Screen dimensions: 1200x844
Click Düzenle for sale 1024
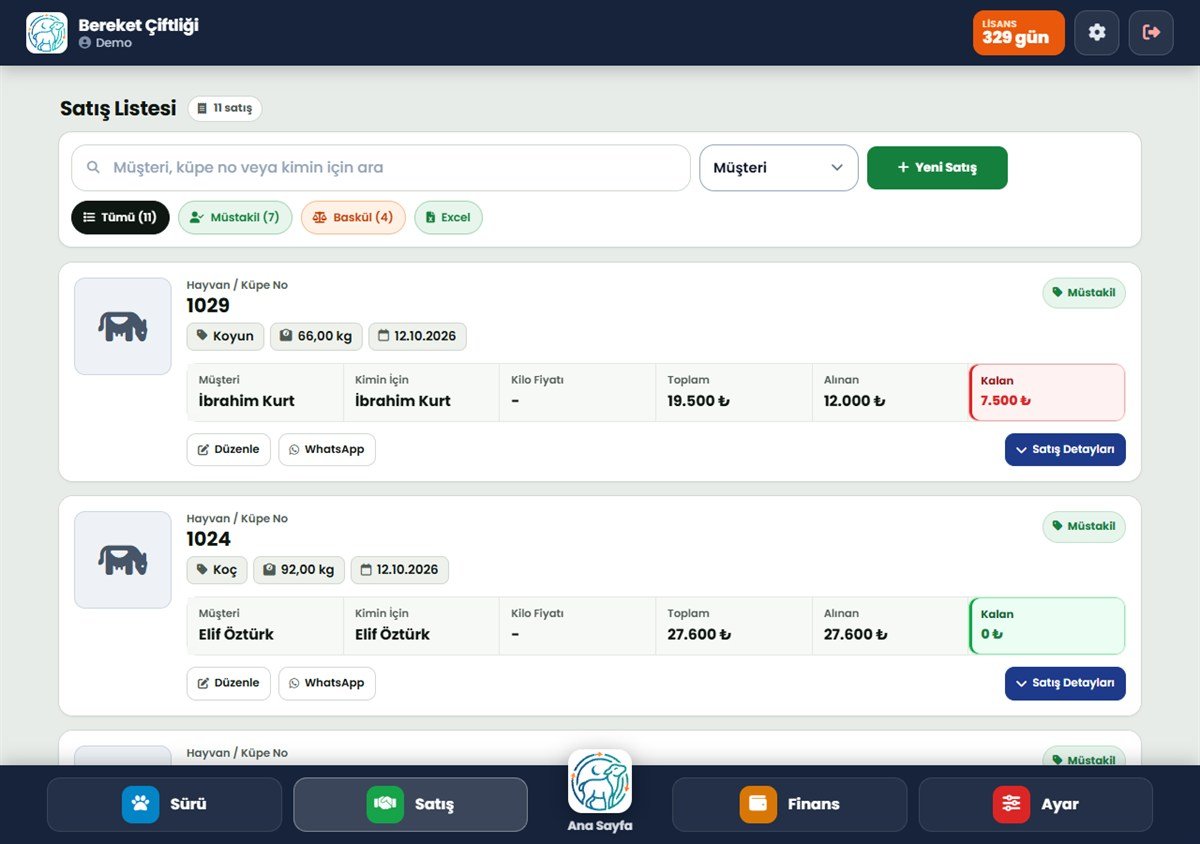click(x=229, y=683)
